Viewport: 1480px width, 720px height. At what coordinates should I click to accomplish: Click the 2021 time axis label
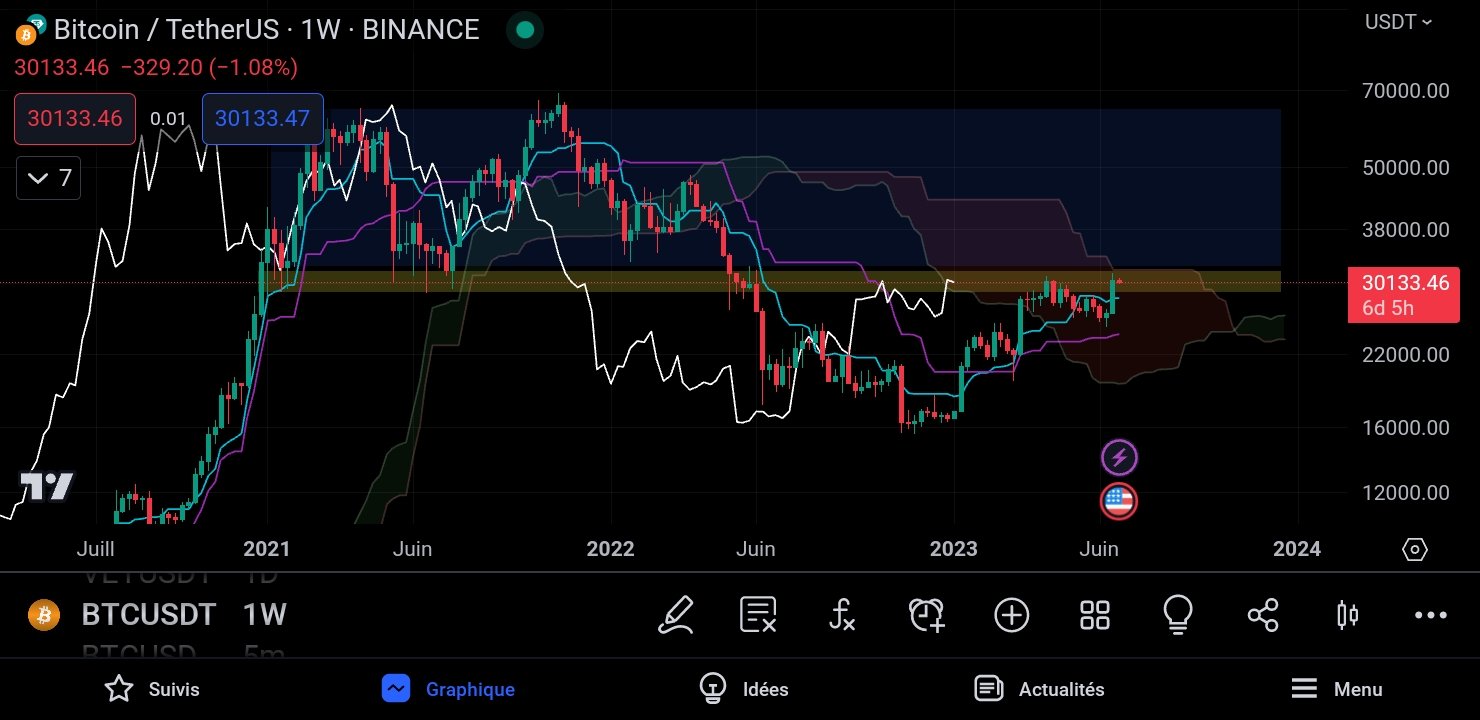tap(267, 549)
